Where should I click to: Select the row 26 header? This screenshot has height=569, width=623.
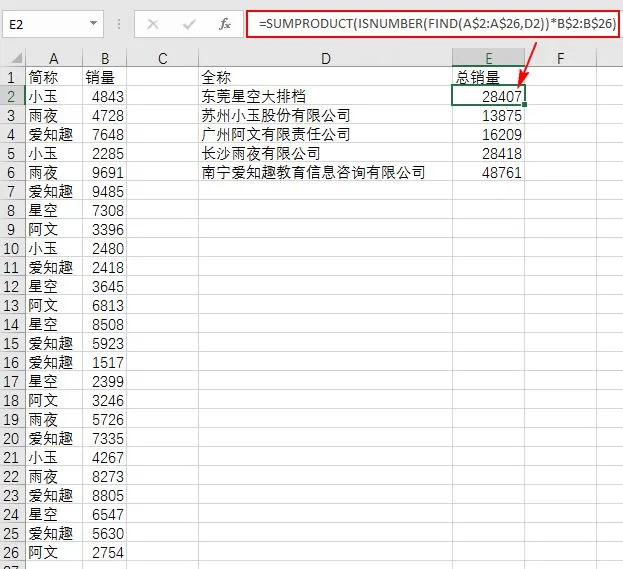click(12, 553)
